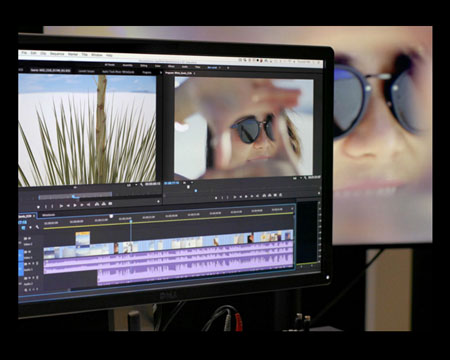Open the Source monitor button editor plus
Viewport: 450px width, 360px height.
(x=158, y=201)
